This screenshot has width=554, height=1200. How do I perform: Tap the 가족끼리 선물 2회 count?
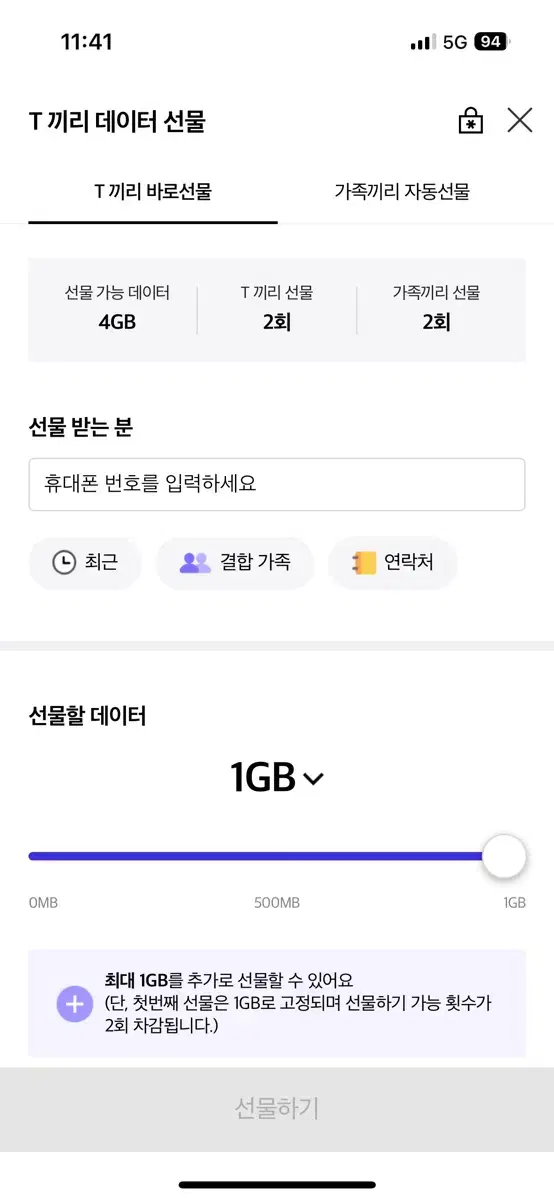[436, 308]
